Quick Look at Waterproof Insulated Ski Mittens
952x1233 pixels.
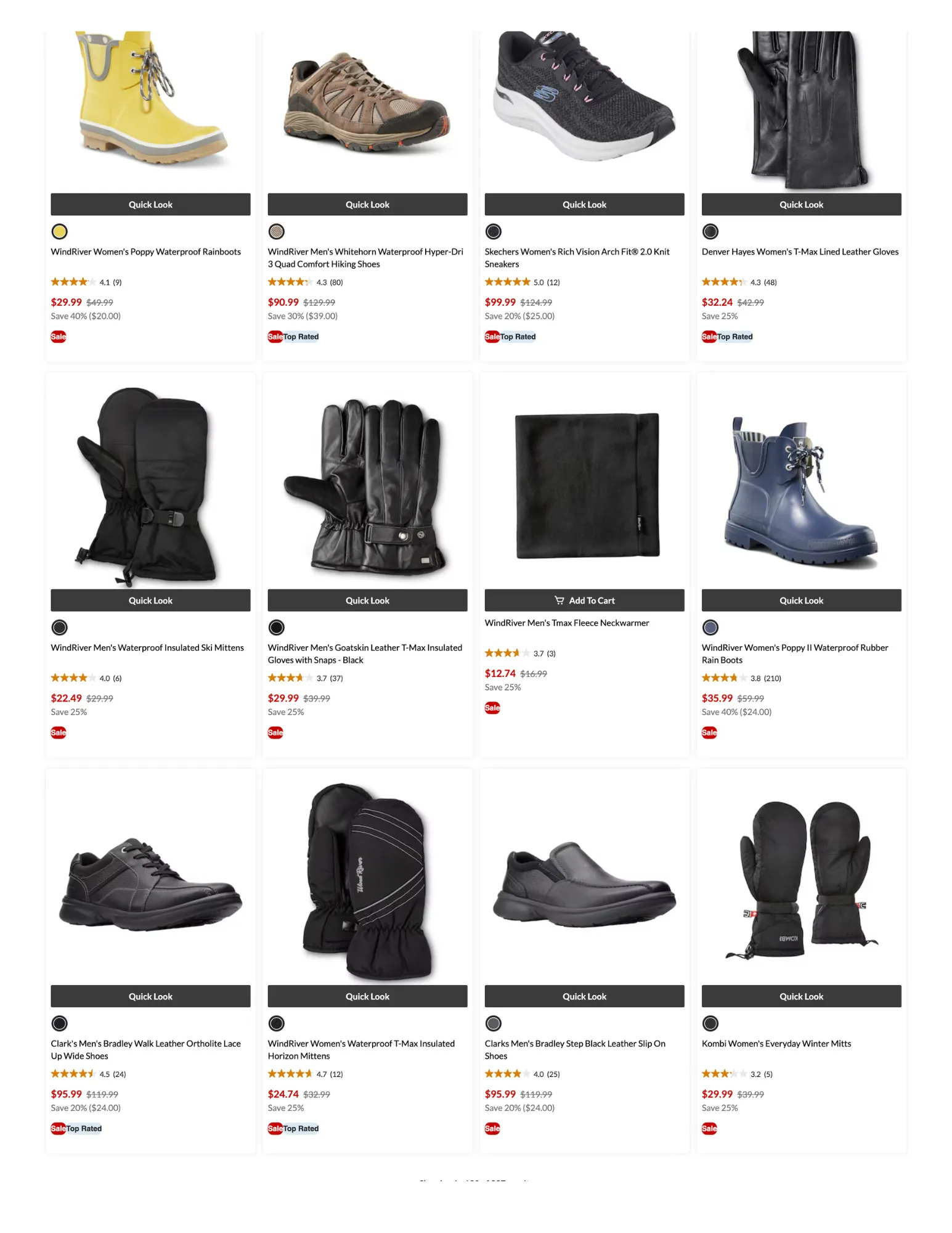(150, 600)
